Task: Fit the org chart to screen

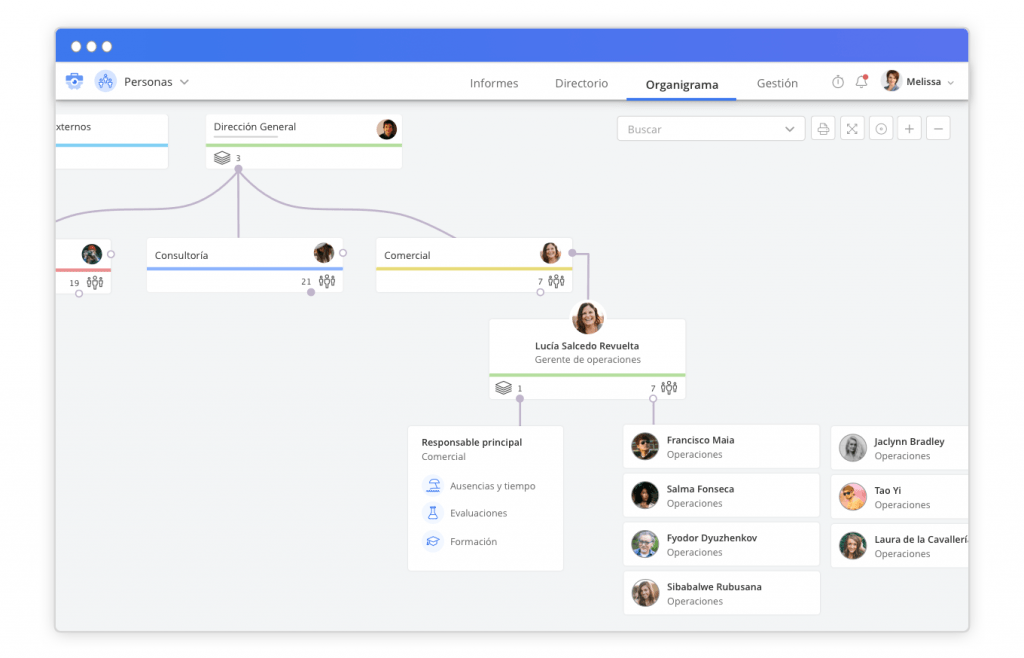Action: click(852, 128)
